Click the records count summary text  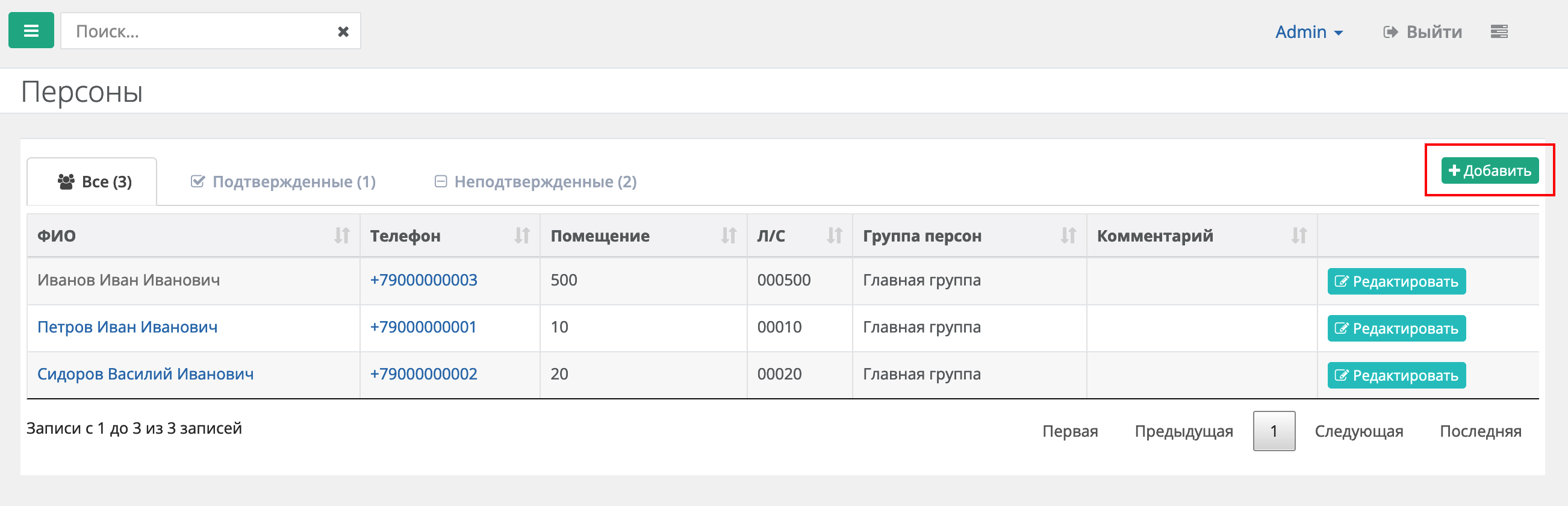point(134,428)
